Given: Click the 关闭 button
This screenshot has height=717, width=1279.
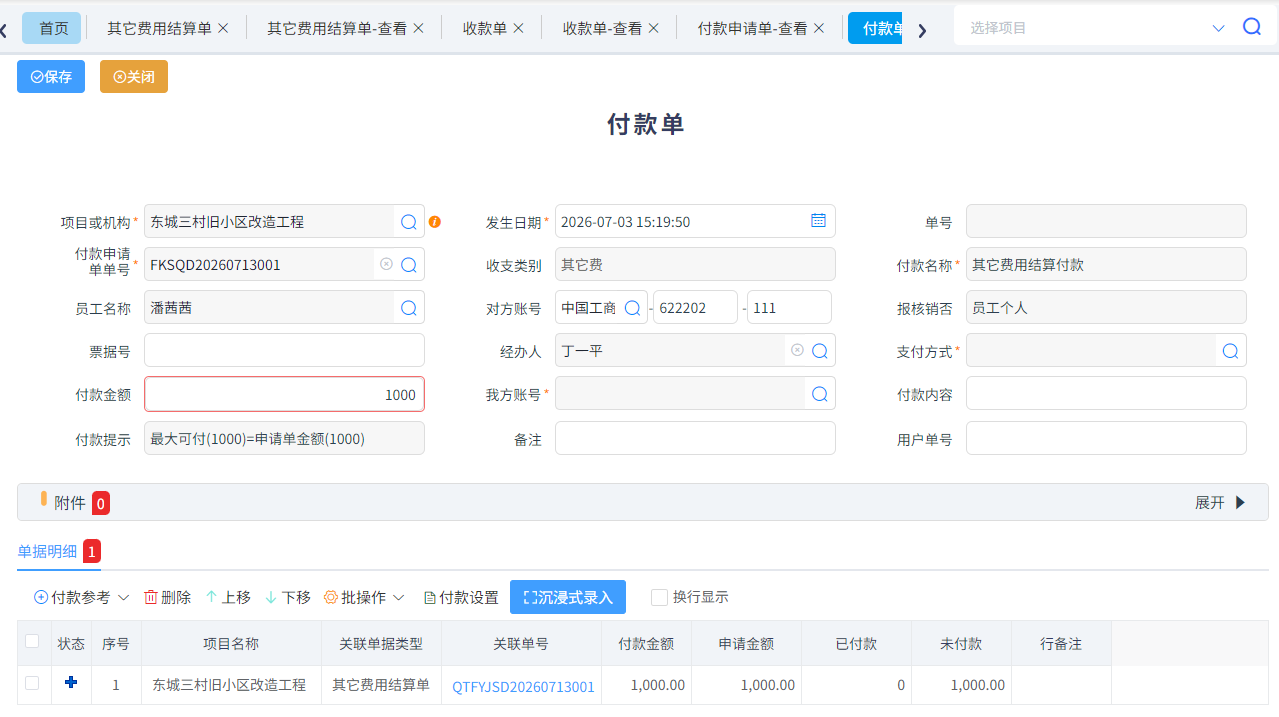Looking at the screenshot, I should [134, 76].
